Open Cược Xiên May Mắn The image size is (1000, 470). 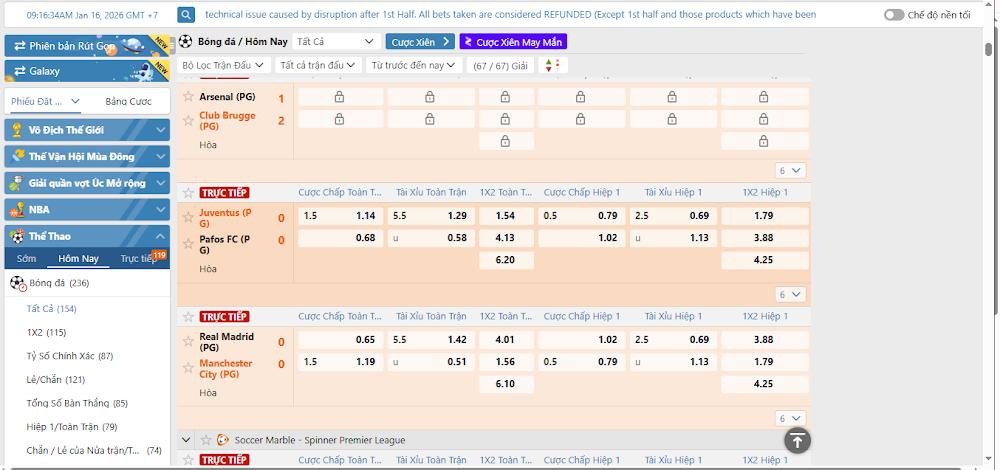click(513, 42)
